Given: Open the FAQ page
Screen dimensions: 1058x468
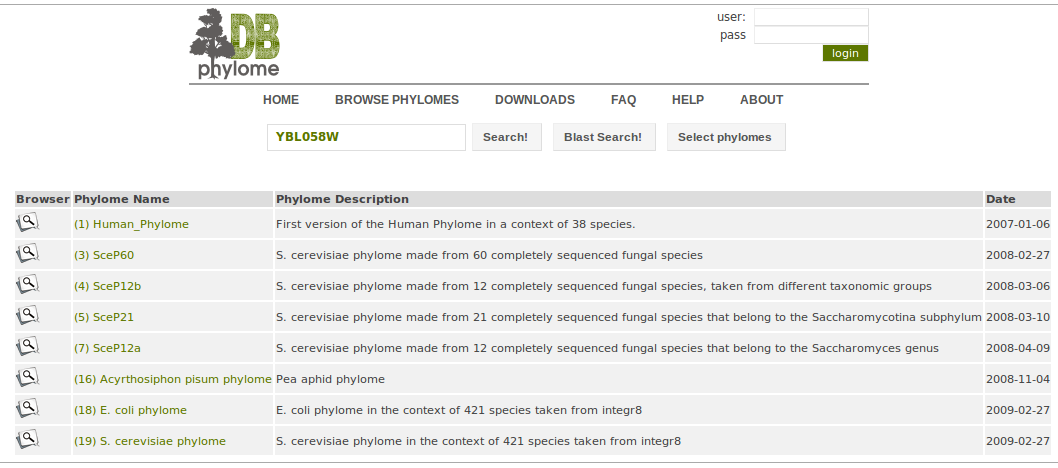Looking at the screenshot, I should 623,100.
